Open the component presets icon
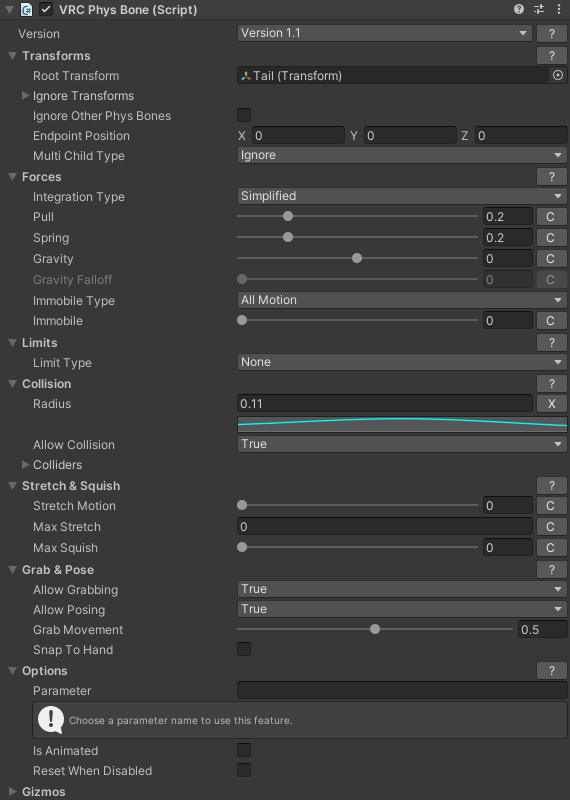The height and width of the screenshot is (800, 570). pos(539,9)
